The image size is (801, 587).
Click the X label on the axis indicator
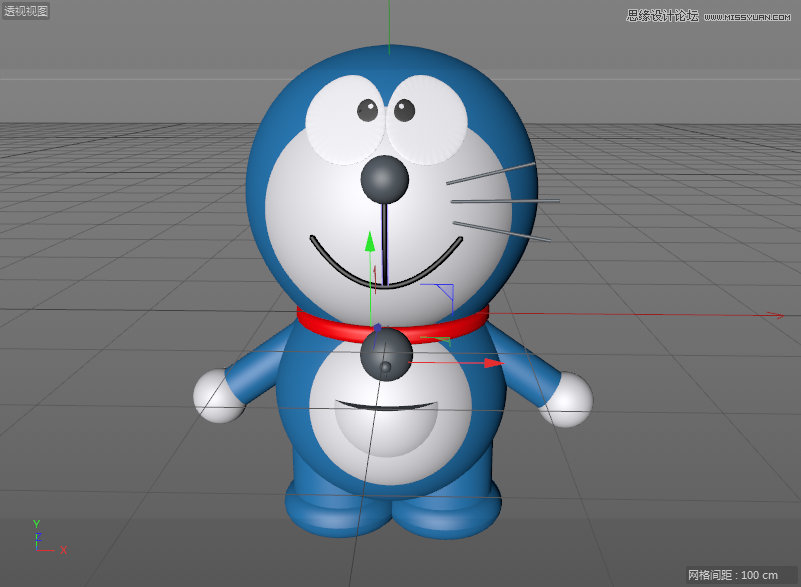(x=62, y=549)
